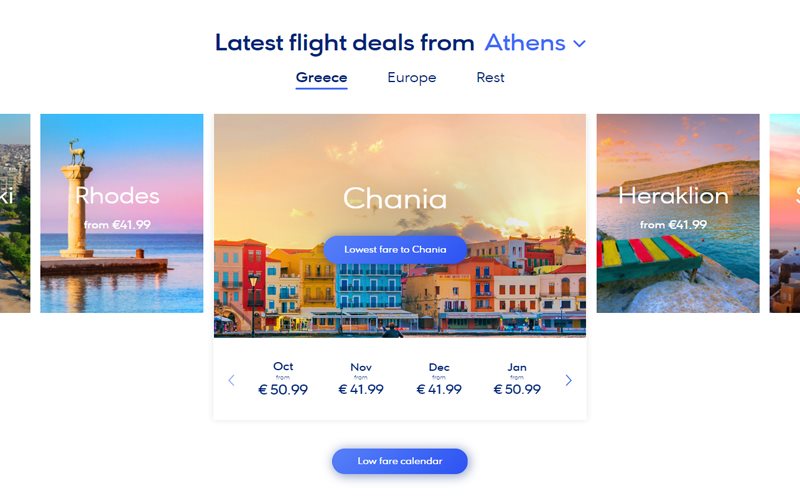Screen dimensions: 800x500
Task: Click the Chania destination title
Action: tap(395, 198)
